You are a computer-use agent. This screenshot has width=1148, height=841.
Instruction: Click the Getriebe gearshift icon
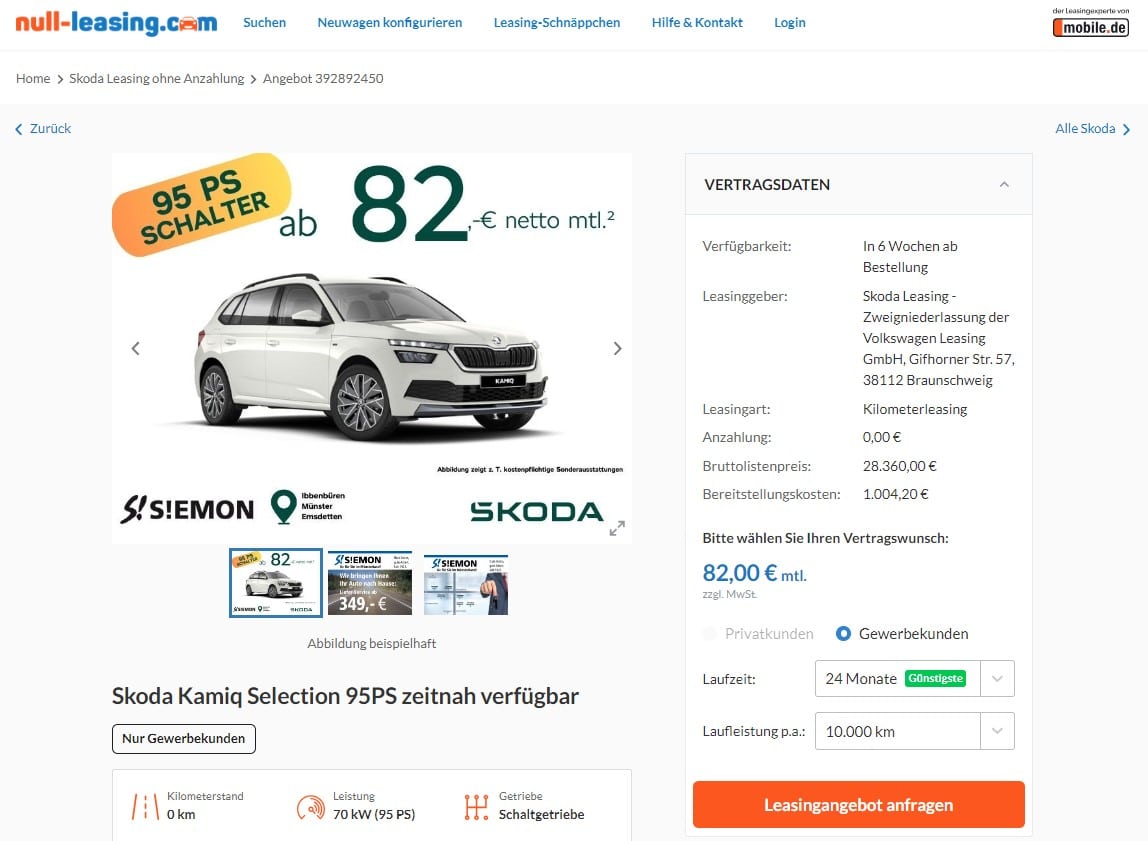476,807
